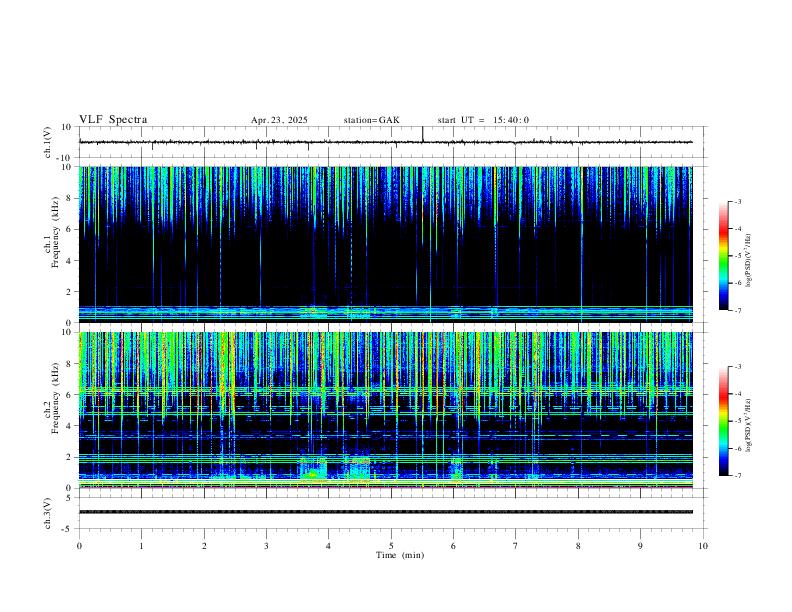The image size is (792, 612).
Task: Click time axis tick label "9"
Action: point(640,546)
